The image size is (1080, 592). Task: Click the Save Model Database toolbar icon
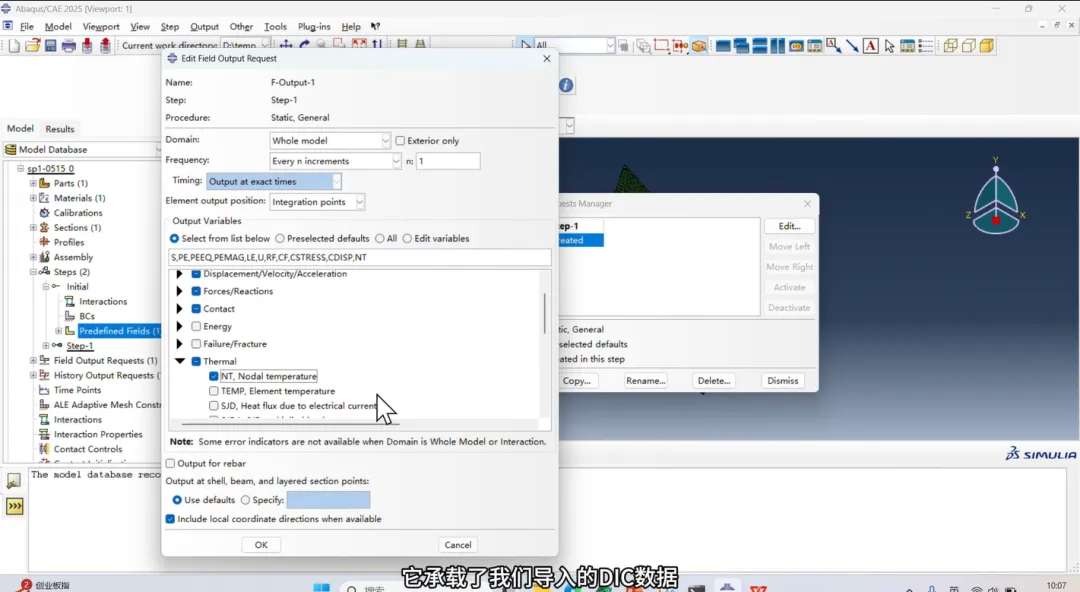[50, 46]
